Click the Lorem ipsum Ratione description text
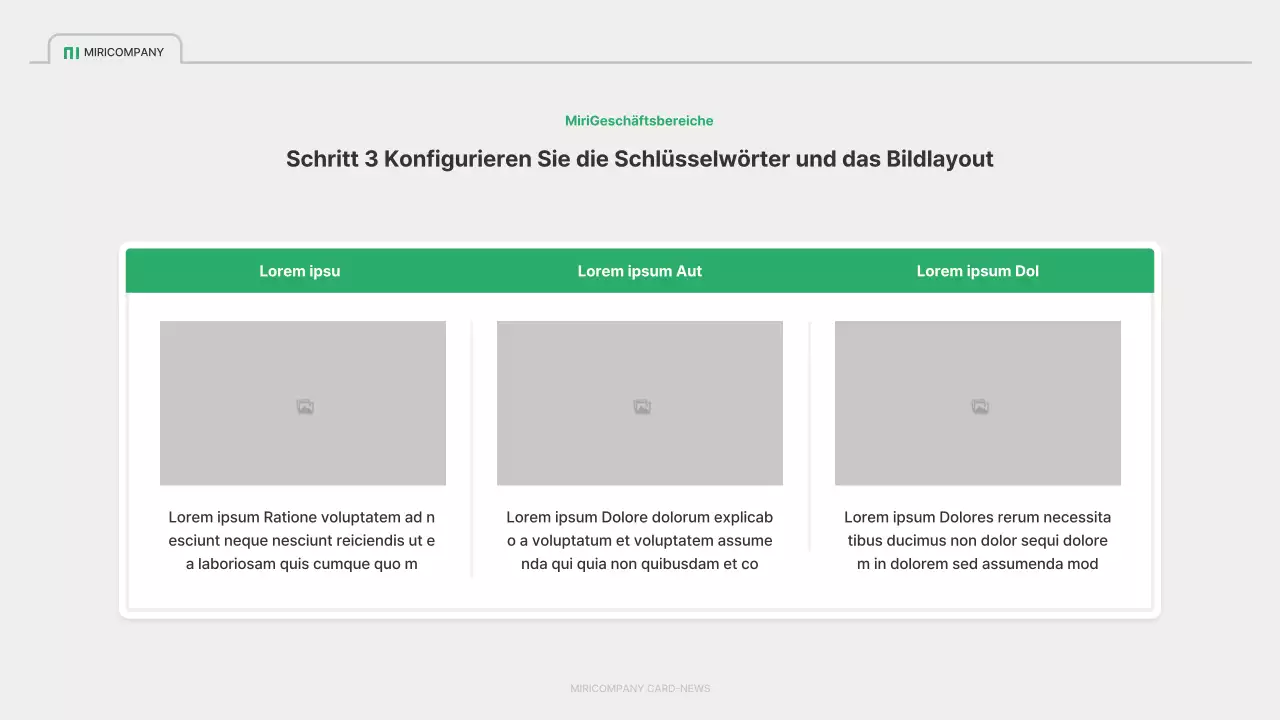 [x=303, y=540]
